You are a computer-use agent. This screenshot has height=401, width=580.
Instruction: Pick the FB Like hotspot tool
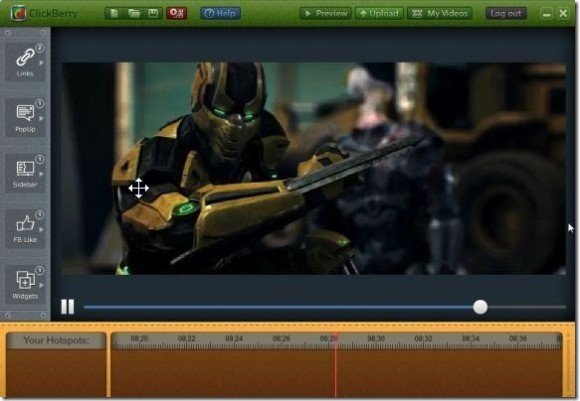click(25, 228)
